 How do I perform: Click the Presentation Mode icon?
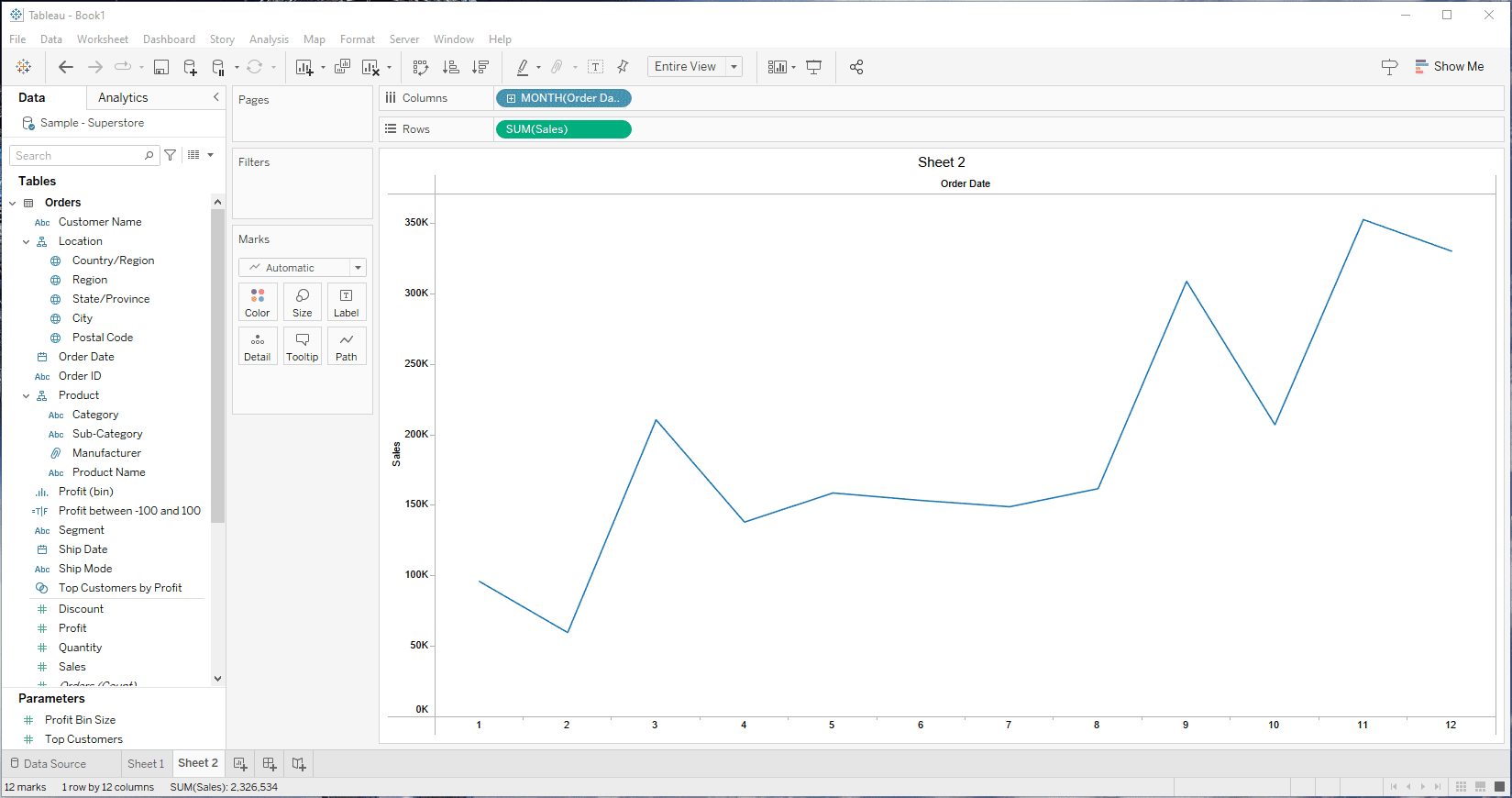coord(813,67)
